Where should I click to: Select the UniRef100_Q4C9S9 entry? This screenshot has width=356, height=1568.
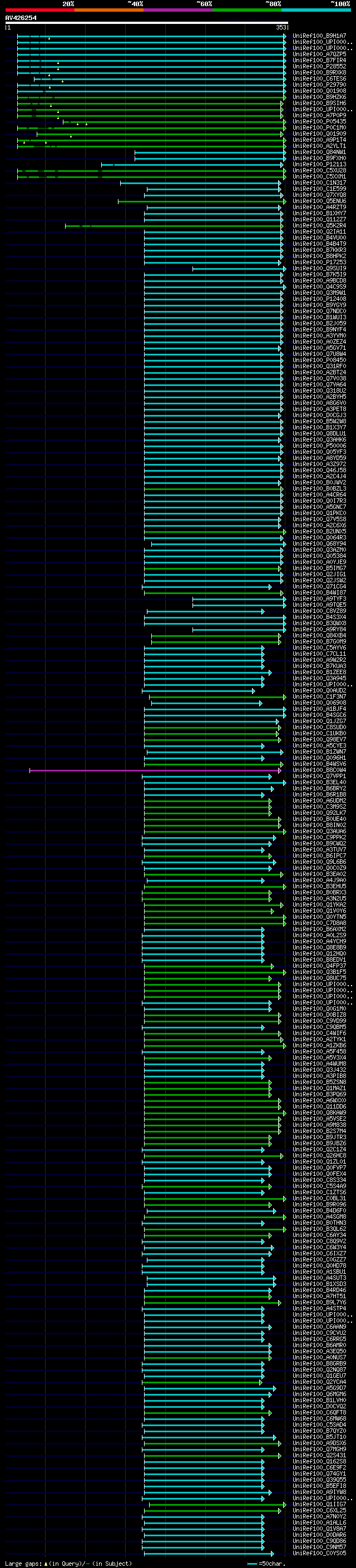pos(319,286)
